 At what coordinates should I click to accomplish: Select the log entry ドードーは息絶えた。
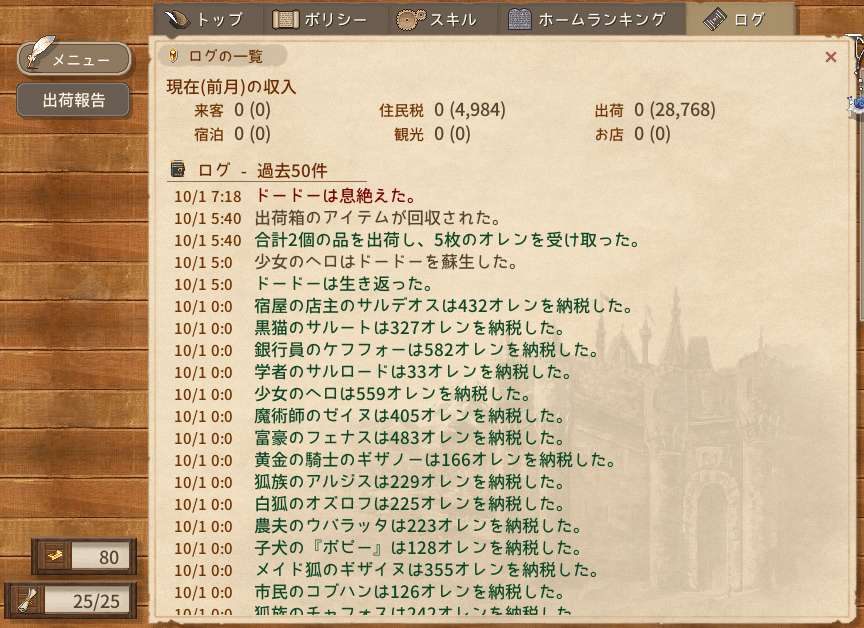[x=336, y=196]
